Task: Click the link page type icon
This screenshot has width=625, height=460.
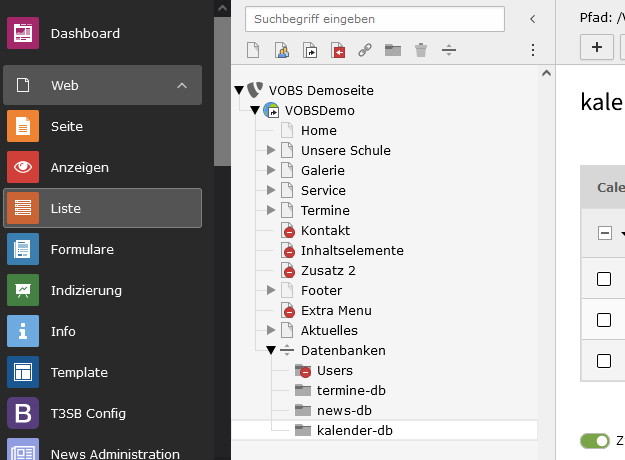Action: tap(366, 50)
